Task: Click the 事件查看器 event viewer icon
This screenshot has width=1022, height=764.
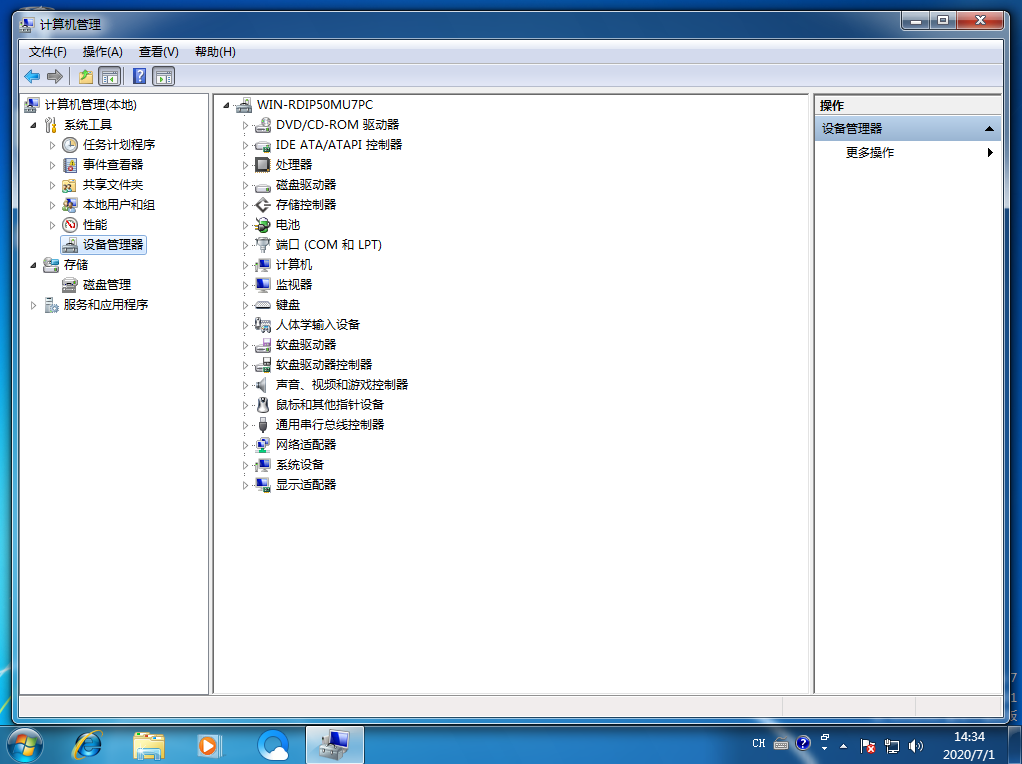Action: click(70, 165)
